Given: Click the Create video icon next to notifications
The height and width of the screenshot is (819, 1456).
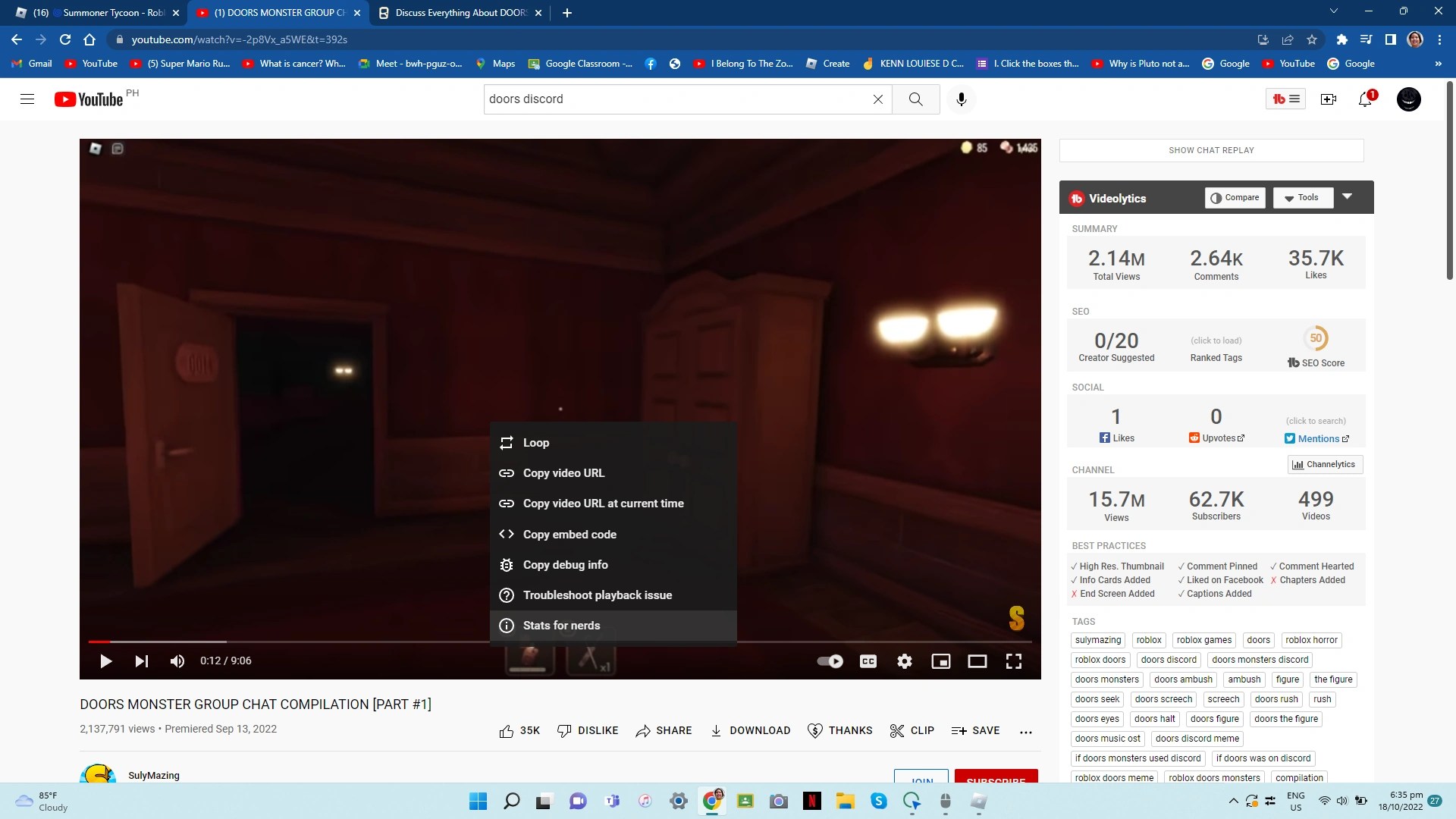Looking at the screenshot, I should (1328, 99).
